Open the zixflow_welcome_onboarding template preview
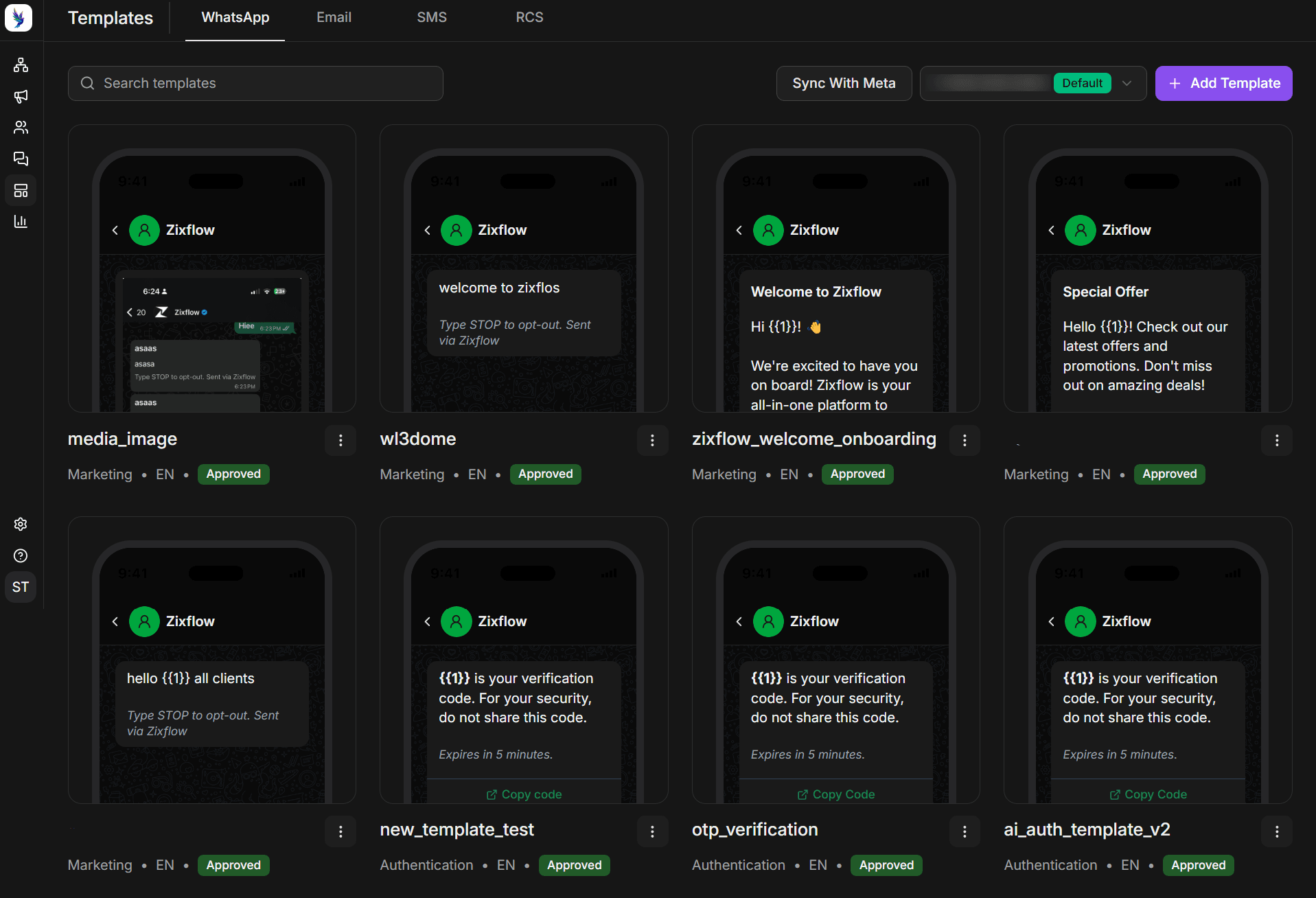The height and width of the screenshot is (898, 1316). [x=835, y=268]
